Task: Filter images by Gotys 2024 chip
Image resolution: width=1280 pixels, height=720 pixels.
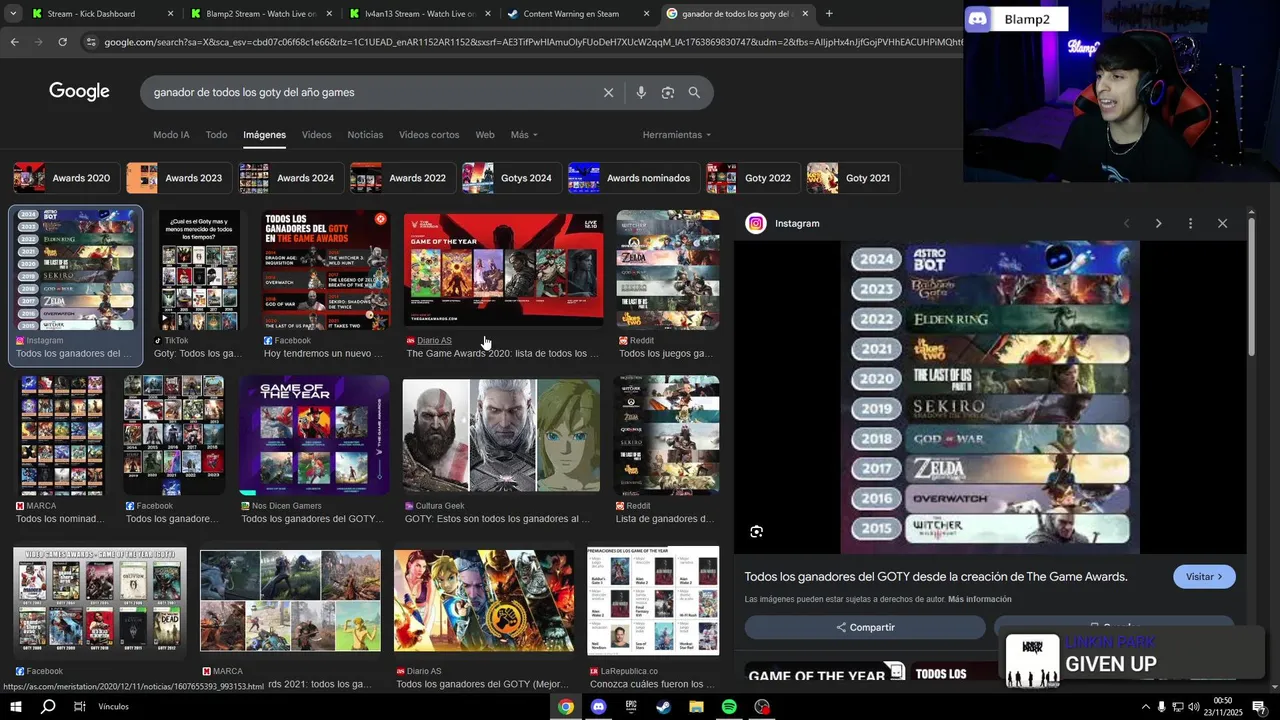Action: pos(511,178)
